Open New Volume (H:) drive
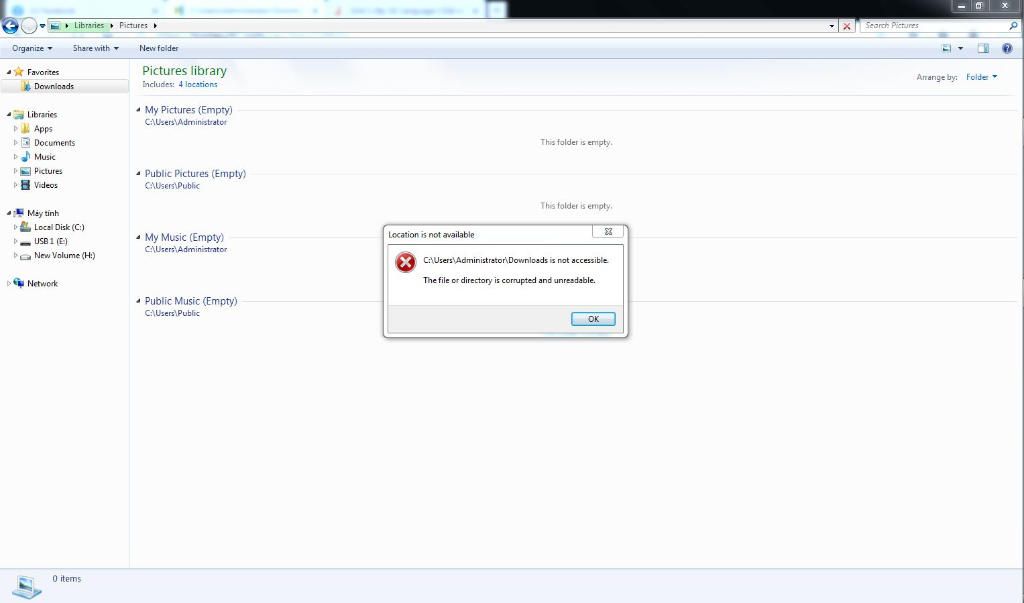Screen dimensions: 1024x603 click(x=64, y=255)
